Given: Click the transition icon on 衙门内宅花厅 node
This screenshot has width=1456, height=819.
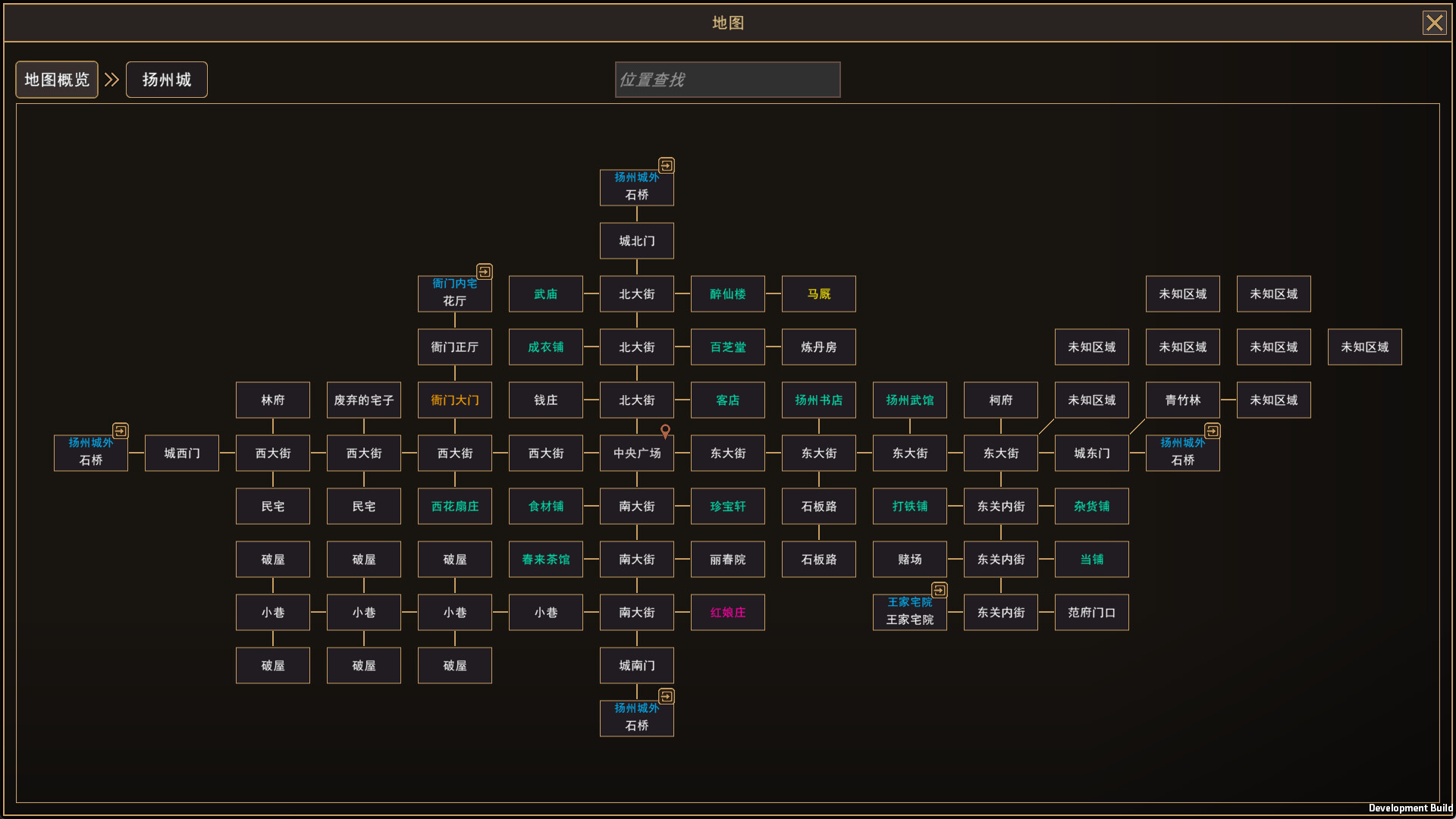Looking at the screenshot, I should click(x=485, y=271).
